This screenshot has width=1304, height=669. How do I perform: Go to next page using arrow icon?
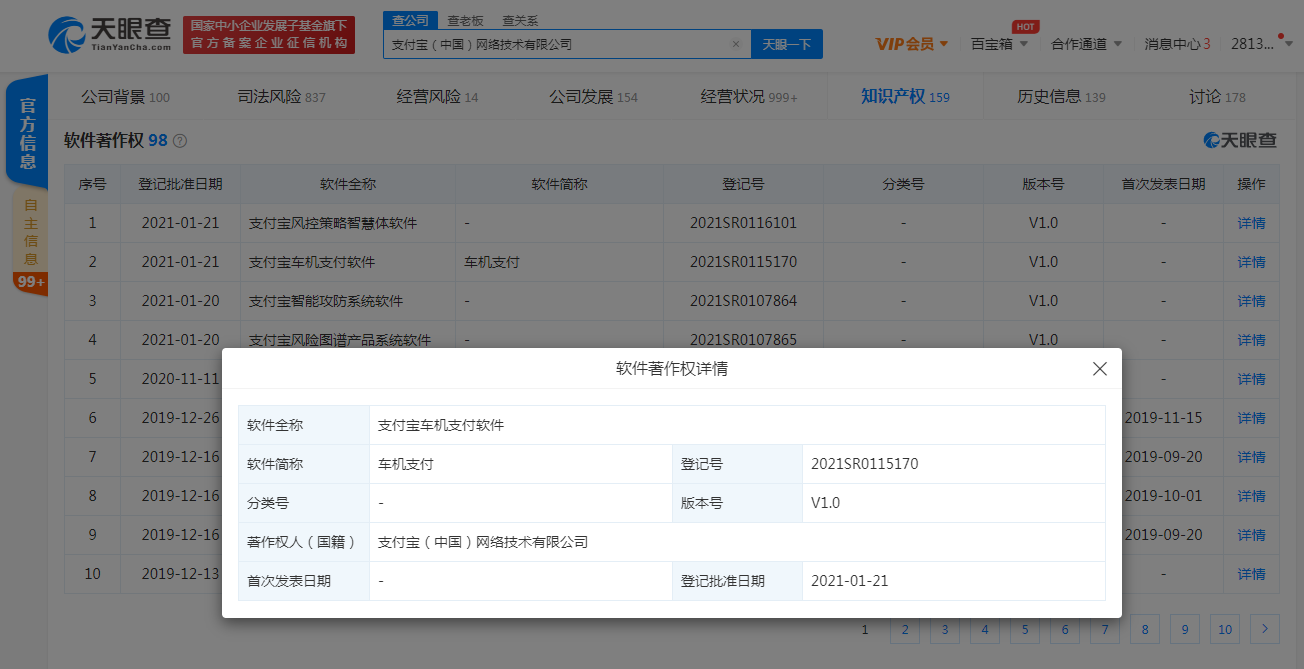point(1265,629)
